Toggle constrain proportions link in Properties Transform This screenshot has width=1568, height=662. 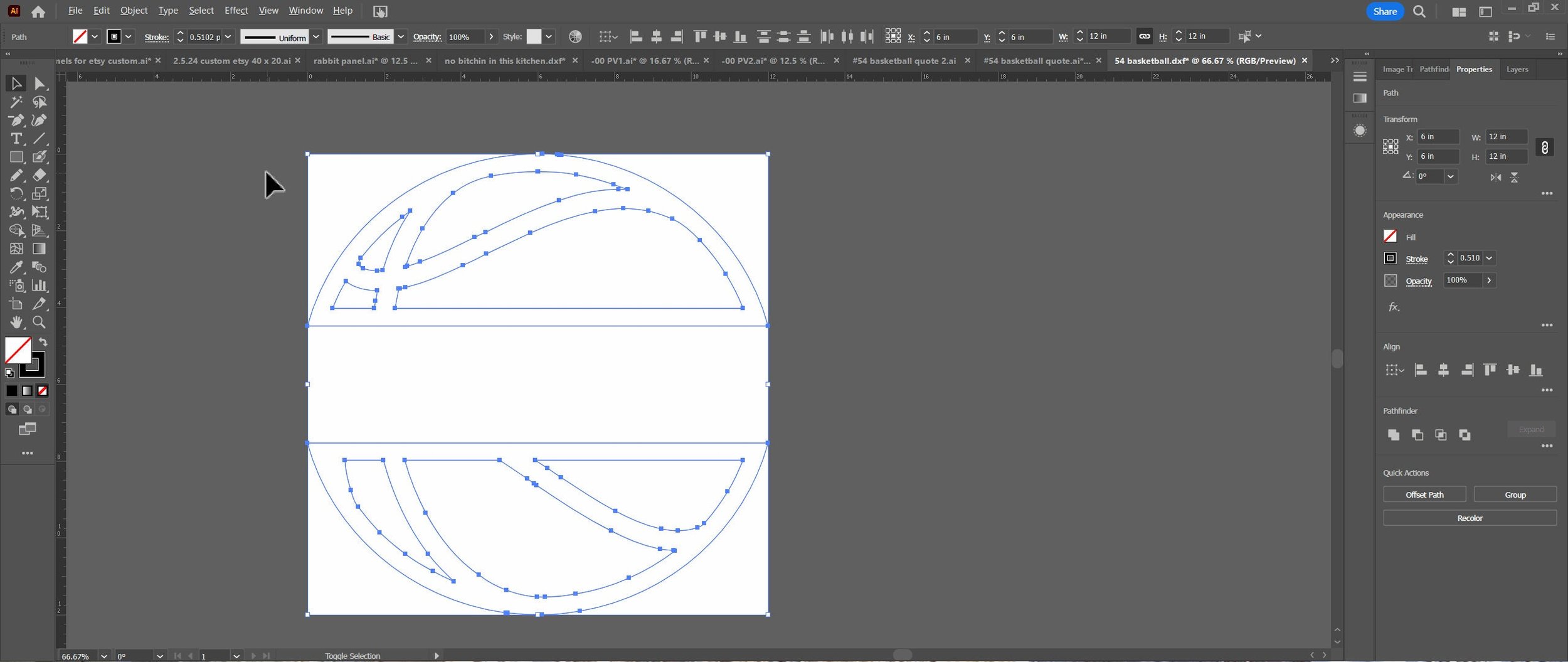click(1545, 147)
